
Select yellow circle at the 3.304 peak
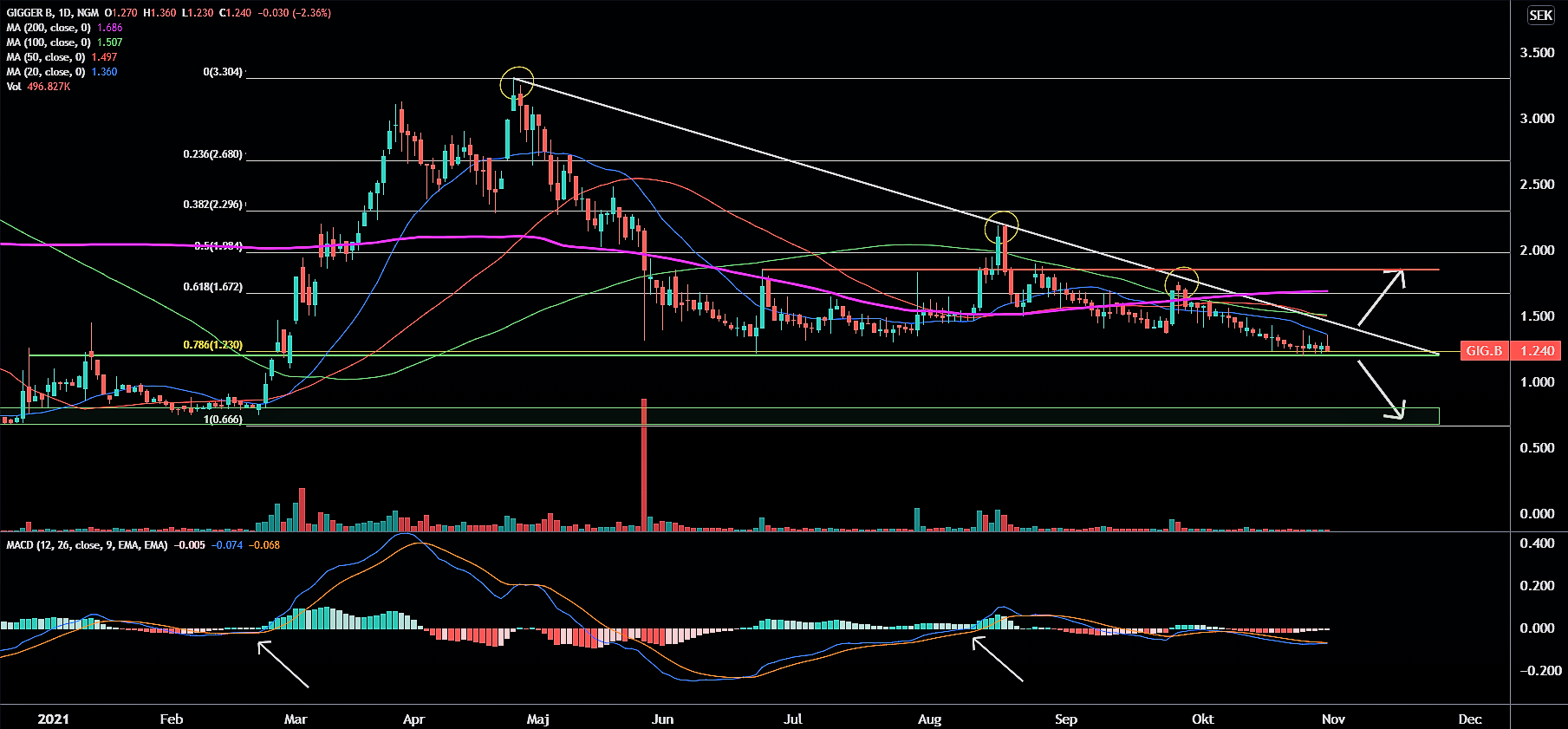coord(517,83)
